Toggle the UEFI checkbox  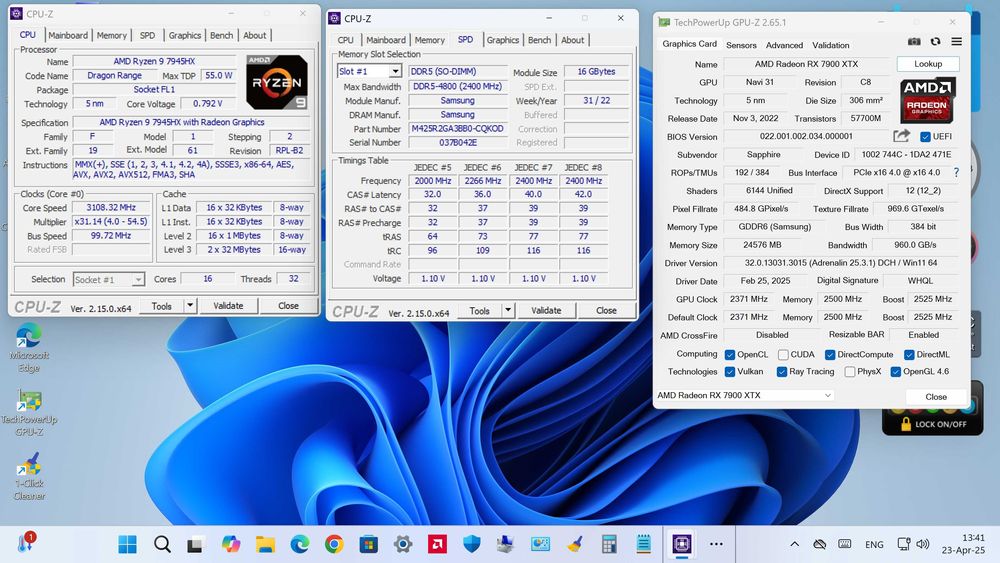925,137
